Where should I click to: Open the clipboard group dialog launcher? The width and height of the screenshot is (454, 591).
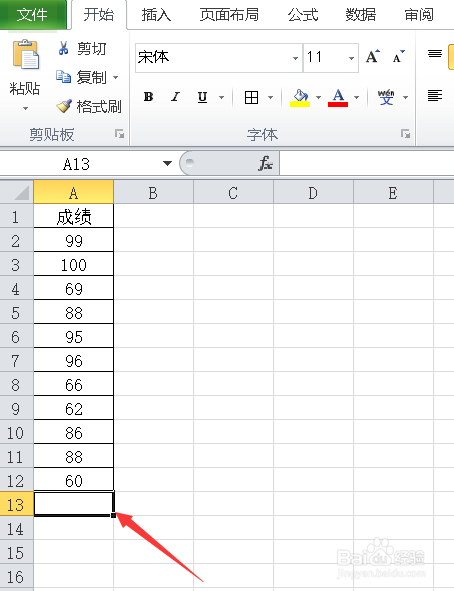coord(120,134)
